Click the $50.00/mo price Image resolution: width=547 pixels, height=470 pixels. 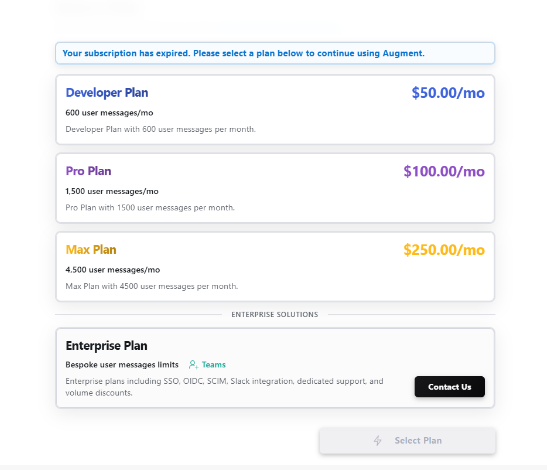pos(448,93)
